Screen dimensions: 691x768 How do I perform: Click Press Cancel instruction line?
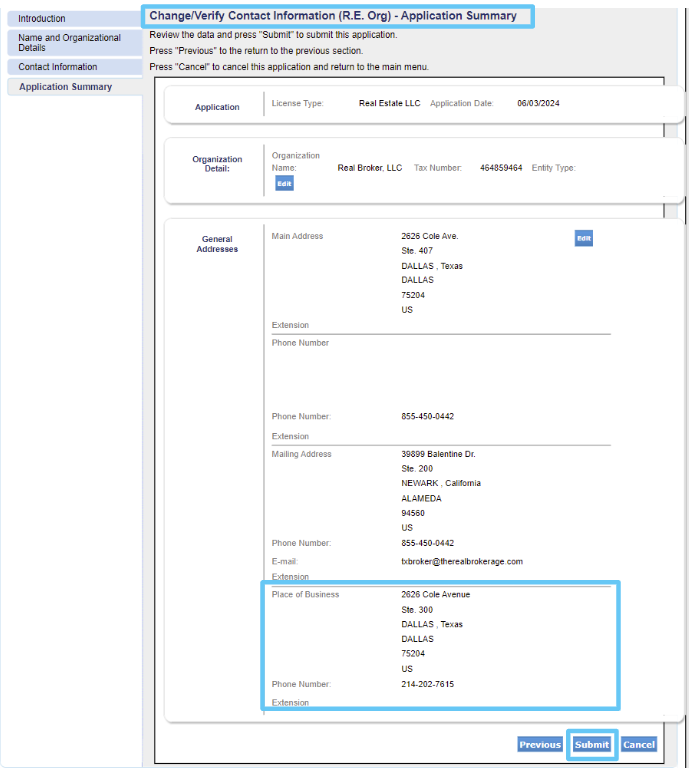point(289,67)
